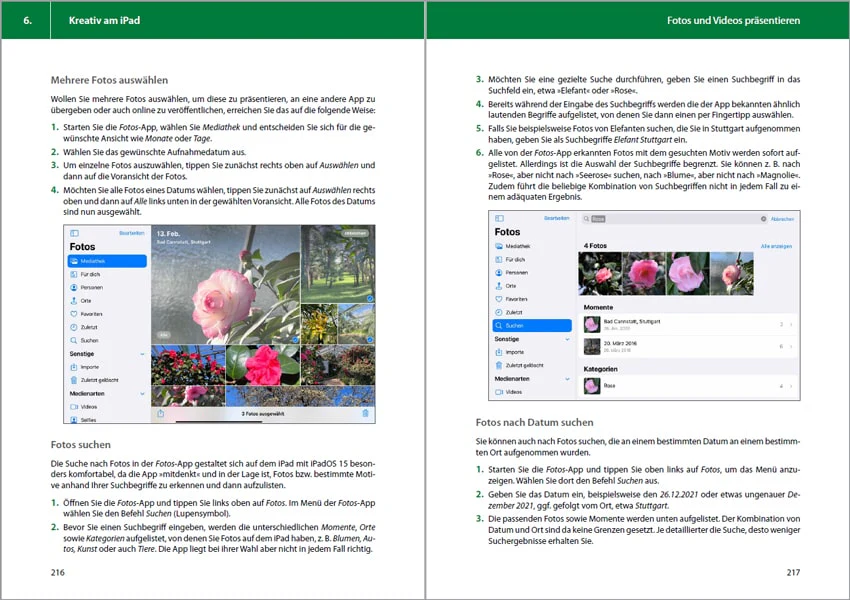
Task: Open the '20. März 2016' moment entry
Action: pos(688,346)
